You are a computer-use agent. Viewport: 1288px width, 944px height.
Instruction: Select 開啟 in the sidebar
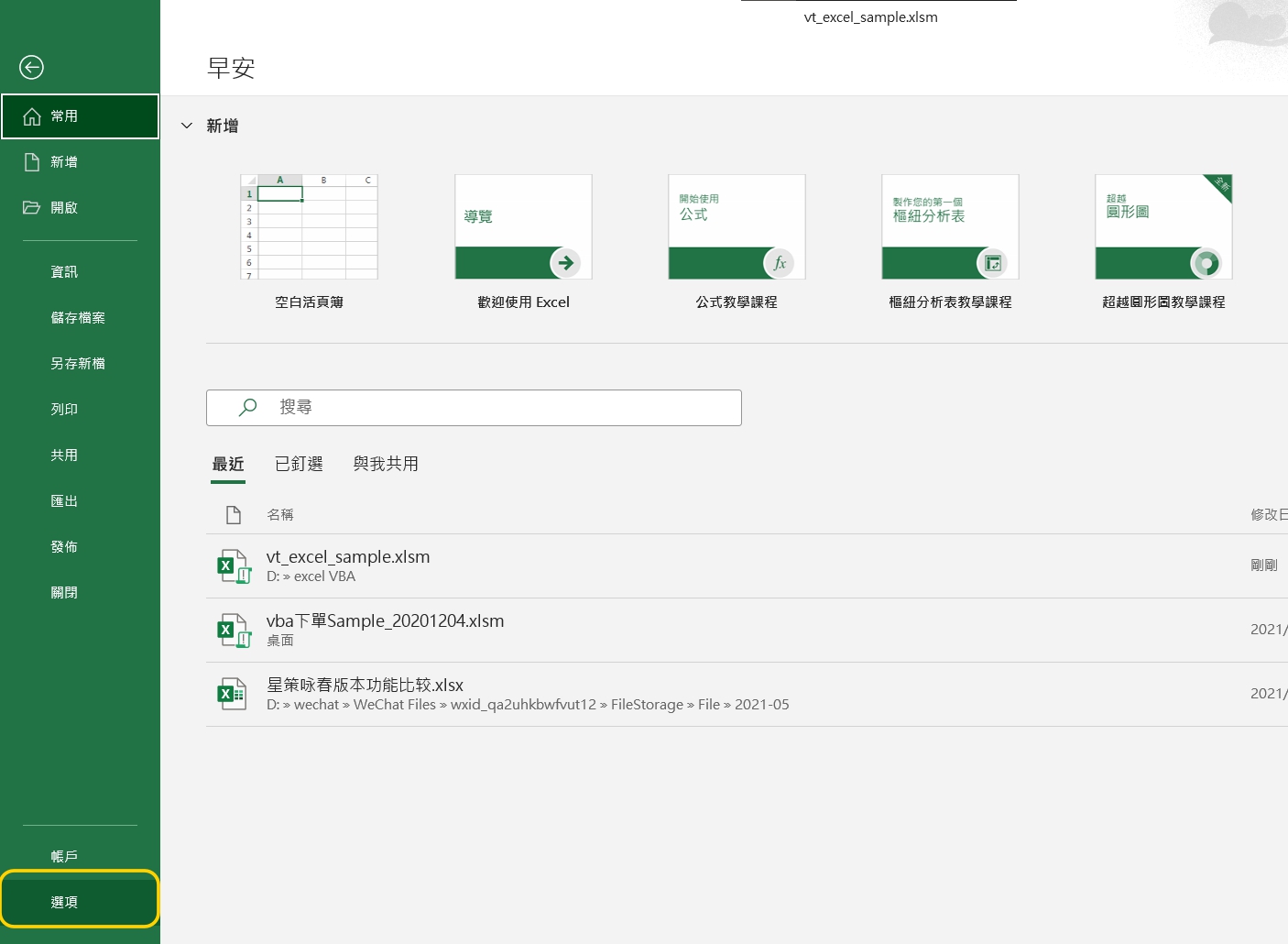click(80, 208)
